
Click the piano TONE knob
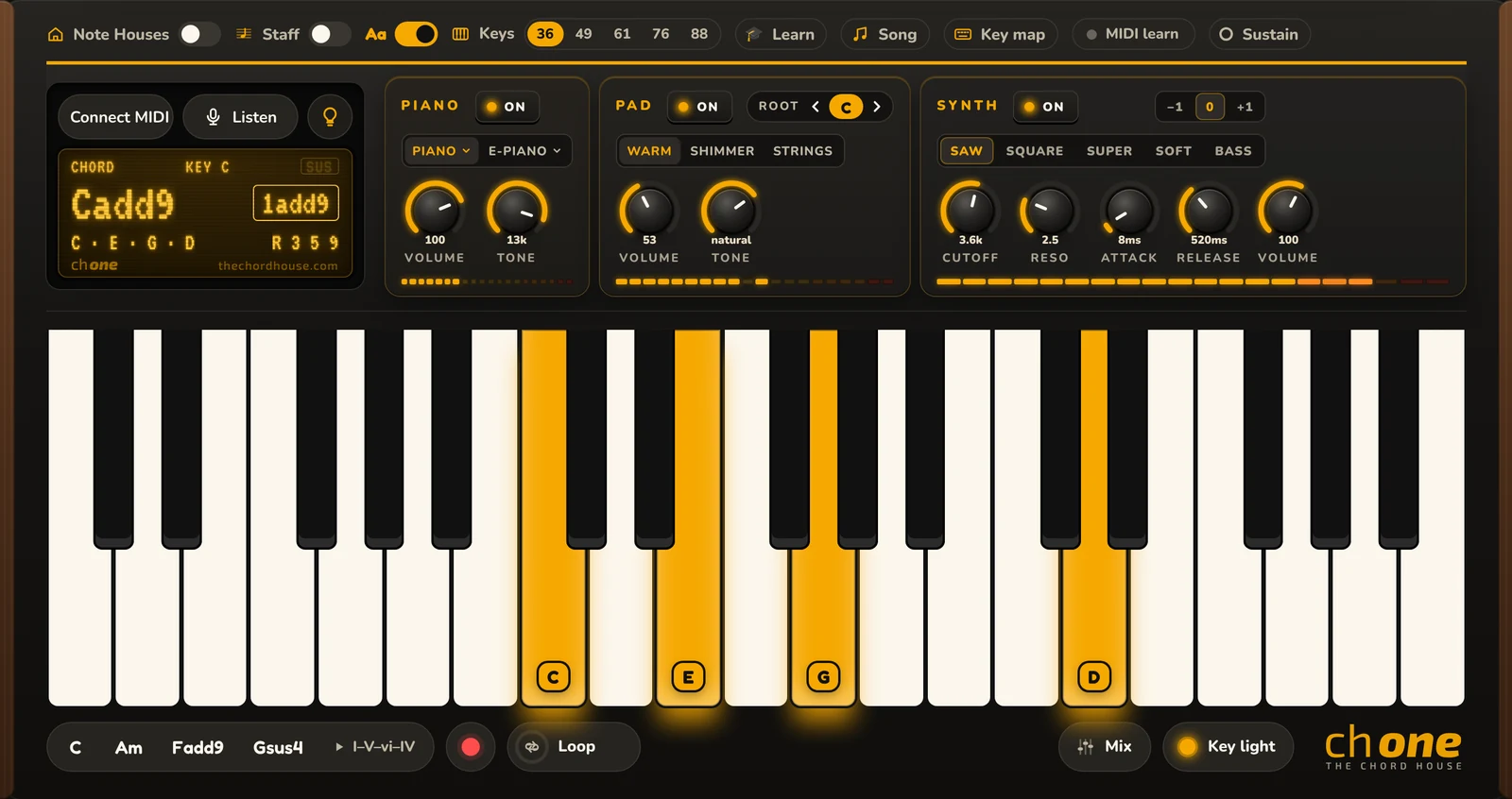pos(516,210)
